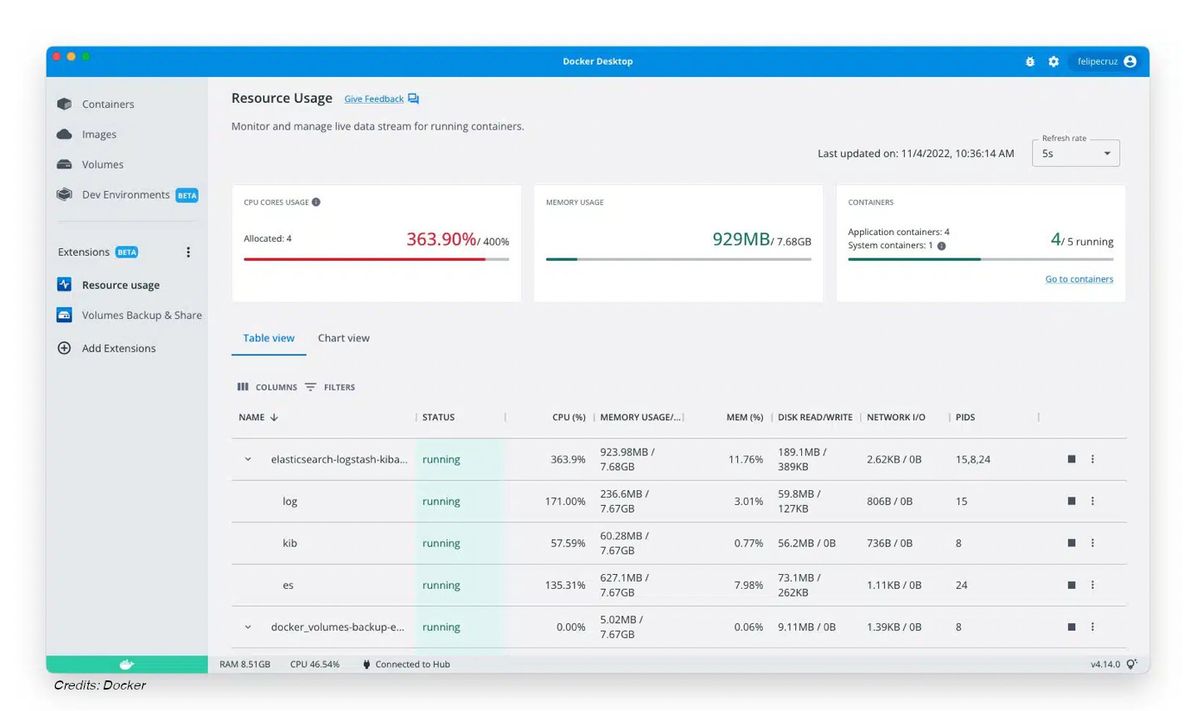
Task: Switch to Table view tab
Action: pyautogui.click(x=269, y=338)
